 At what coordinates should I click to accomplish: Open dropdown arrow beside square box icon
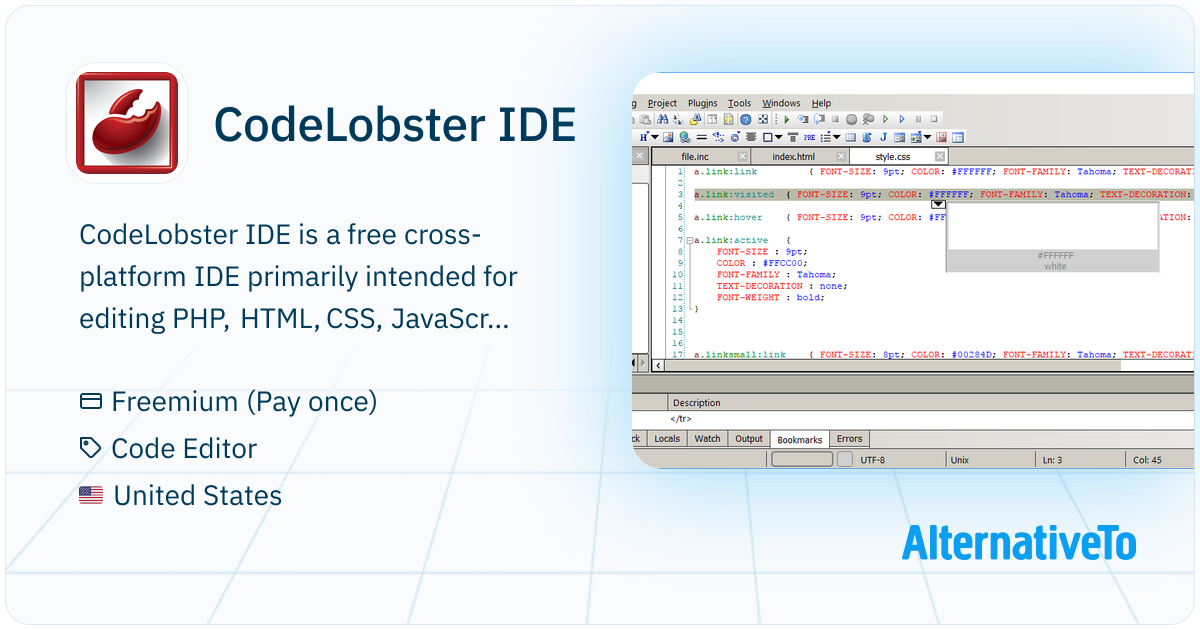[779, 137]
